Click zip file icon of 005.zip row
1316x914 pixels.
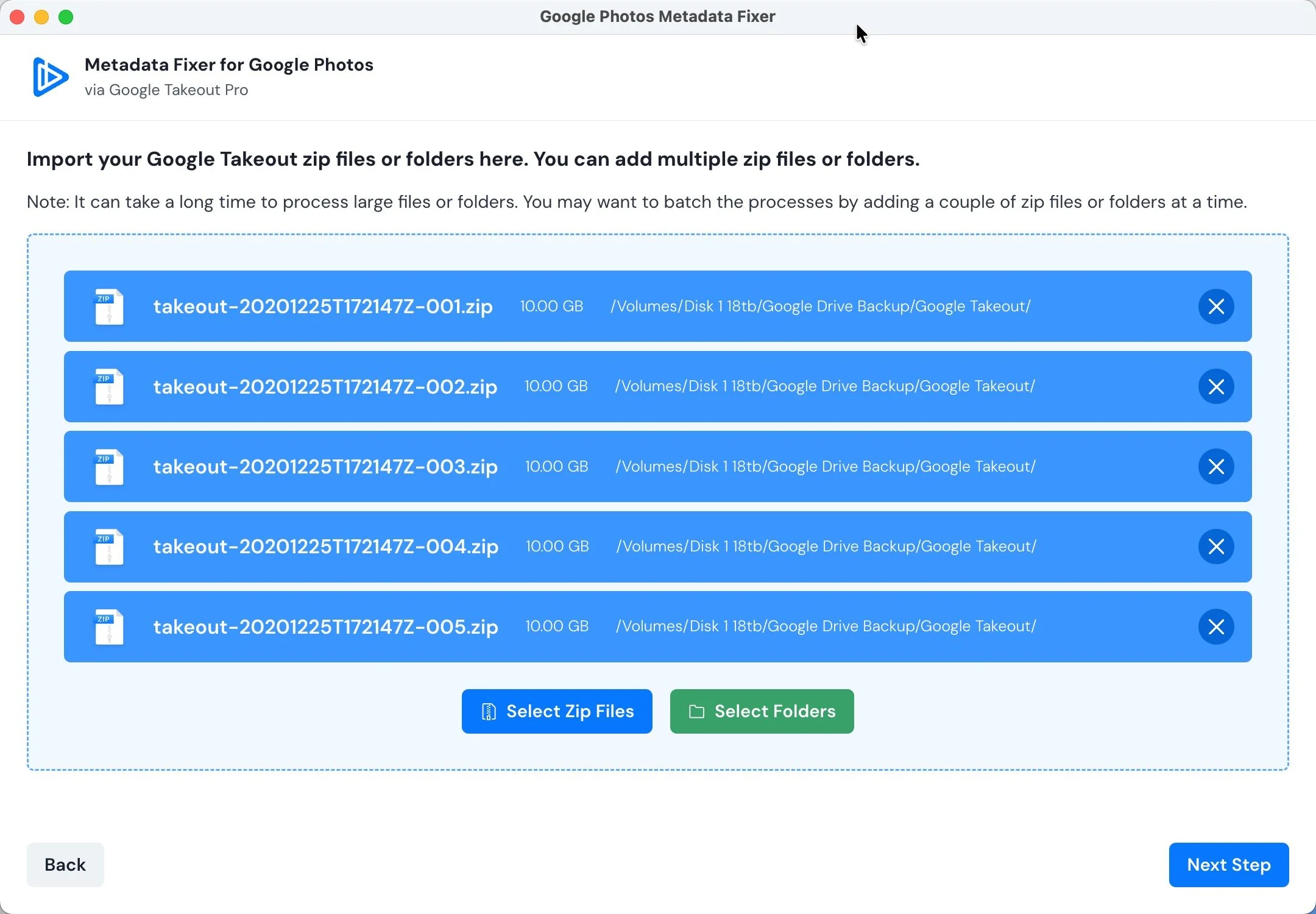tap(109, 626)
